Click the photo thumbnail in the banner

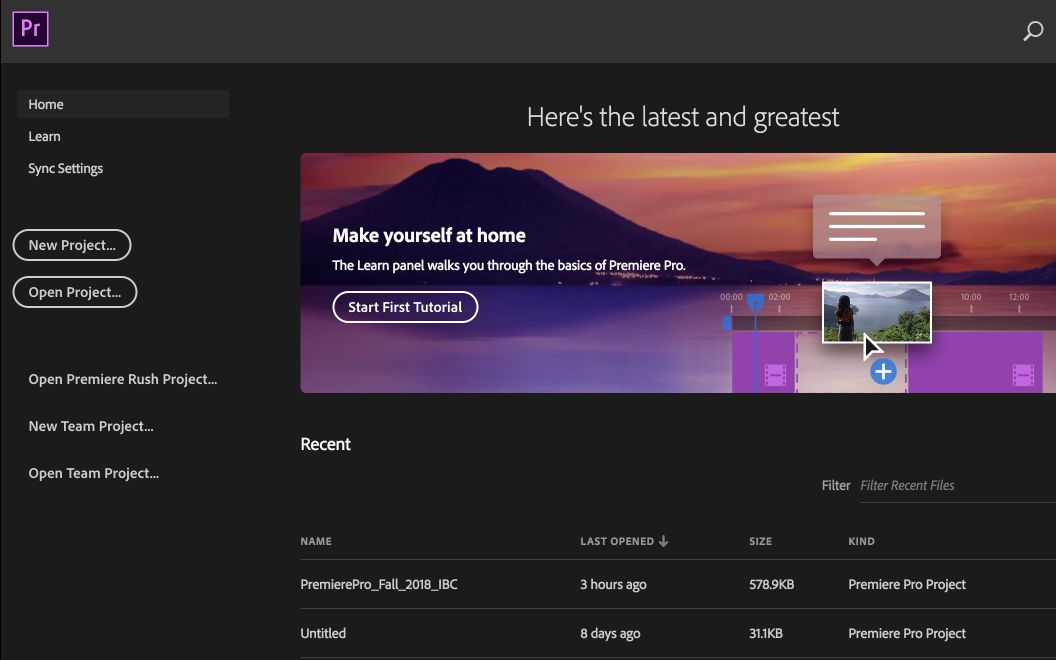(876, 312)
